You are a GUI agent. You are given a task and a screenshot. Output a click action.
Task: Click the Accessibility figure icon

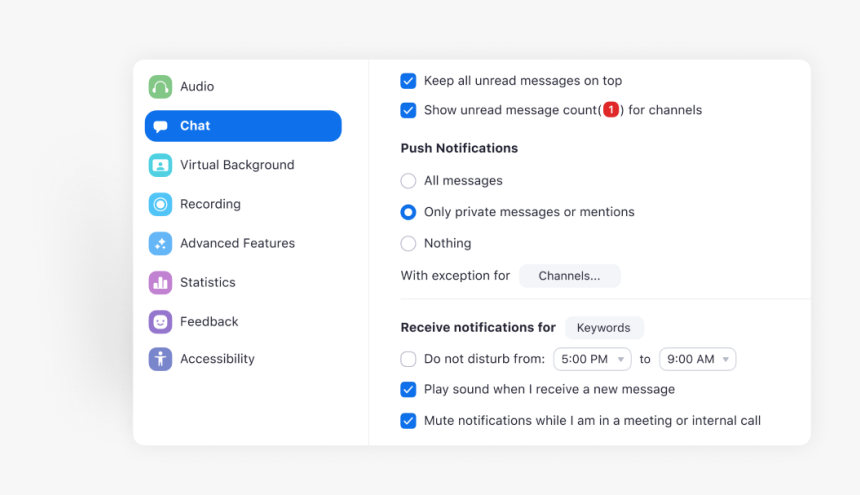(160, 359)
